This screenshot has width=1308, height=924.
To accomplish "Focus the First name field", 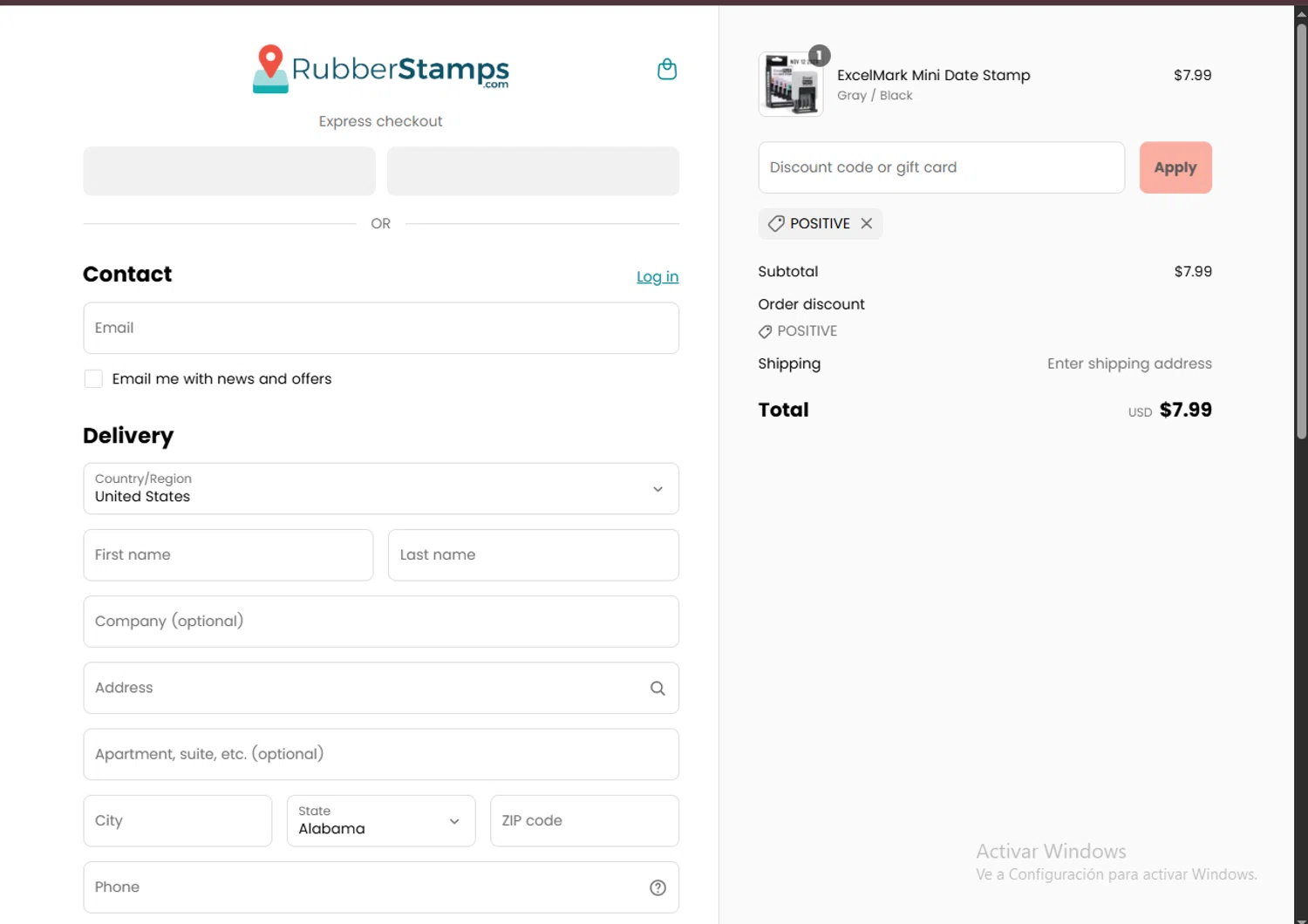I will 228,555.
